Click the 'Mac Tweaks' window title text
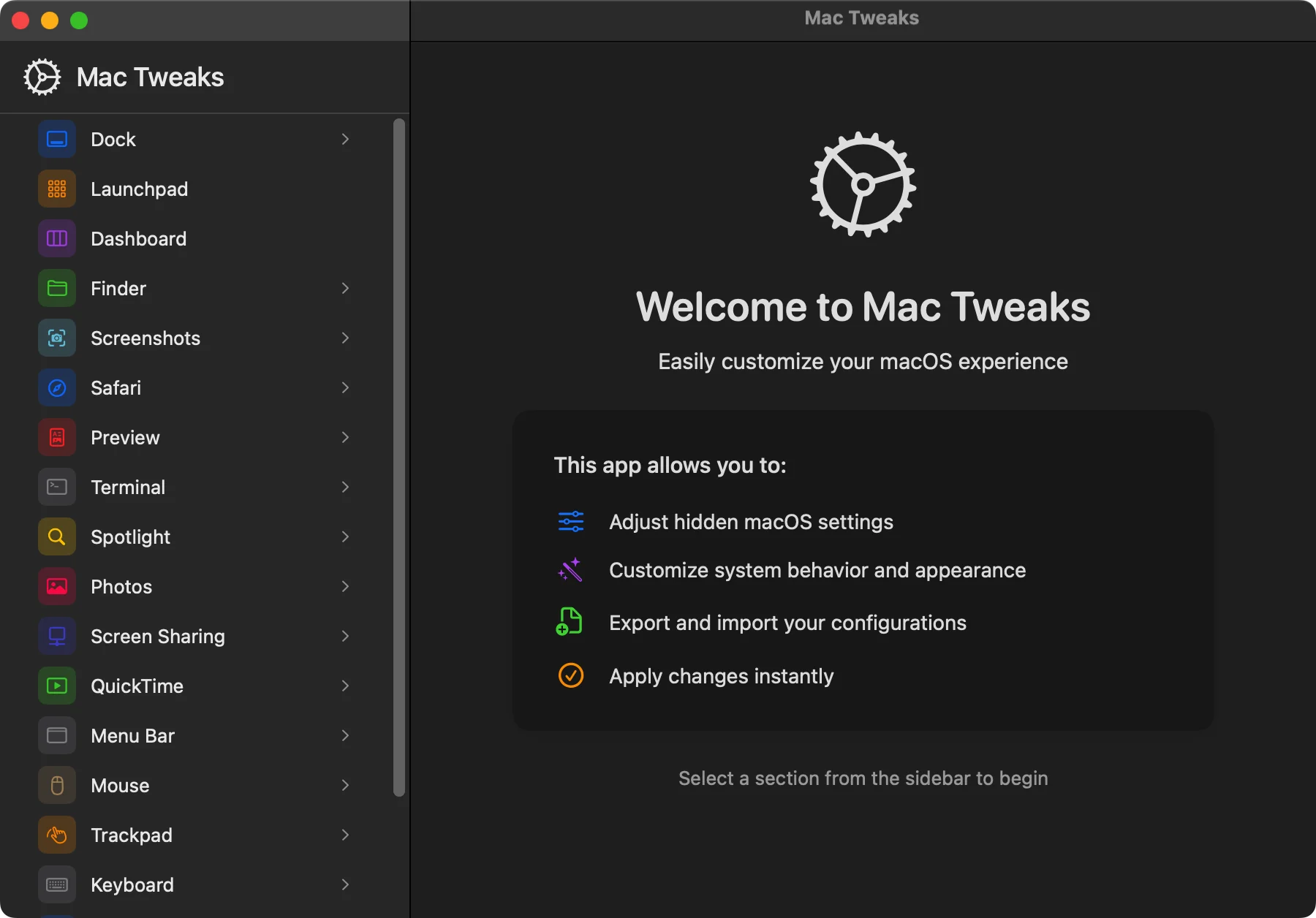The width and height of the screenshot is (1316, 918). coord(862,18)
